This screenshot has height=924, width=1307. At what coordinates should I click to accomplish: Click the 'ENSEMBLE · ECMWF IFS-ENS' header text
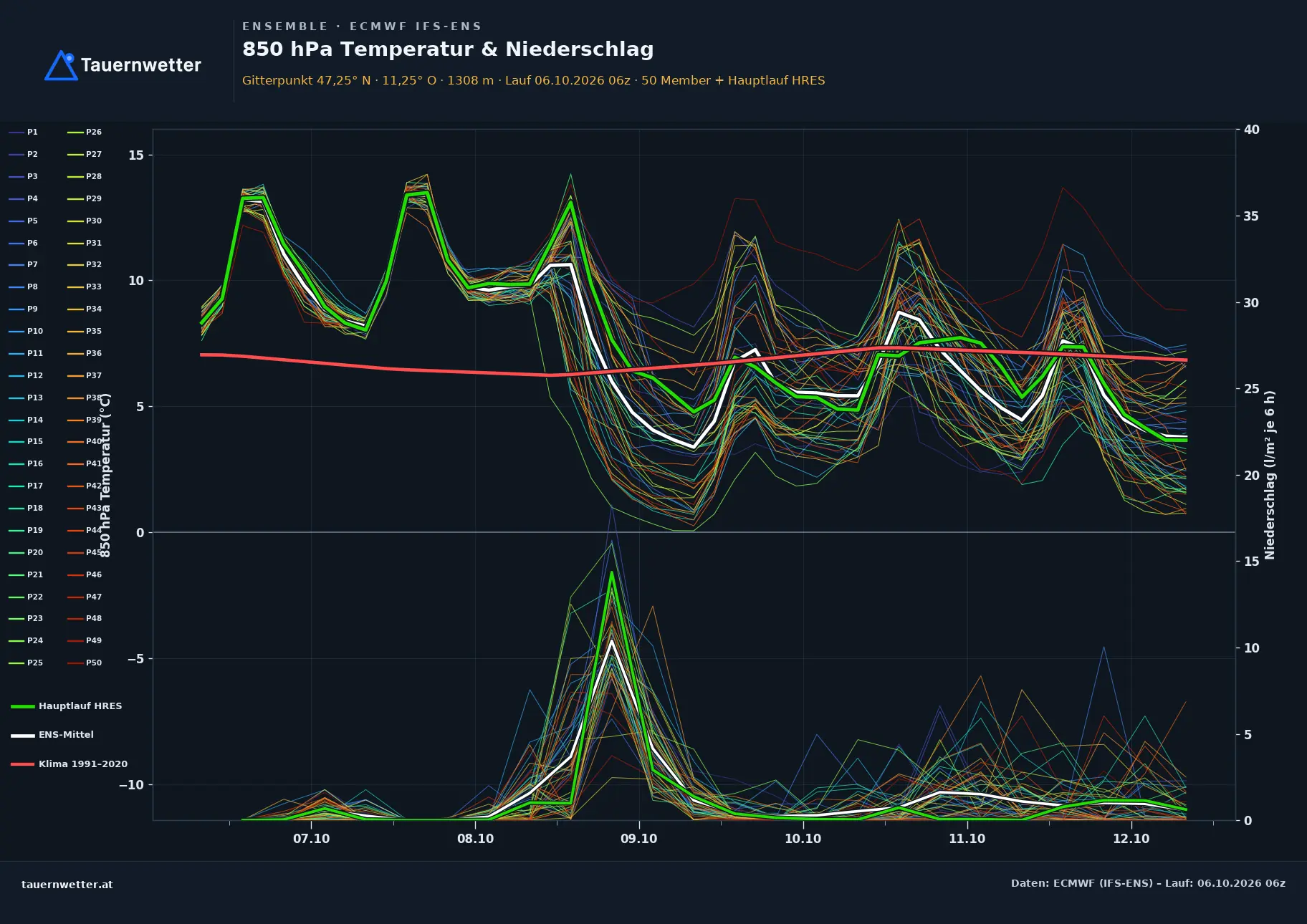tap(362, 27)
